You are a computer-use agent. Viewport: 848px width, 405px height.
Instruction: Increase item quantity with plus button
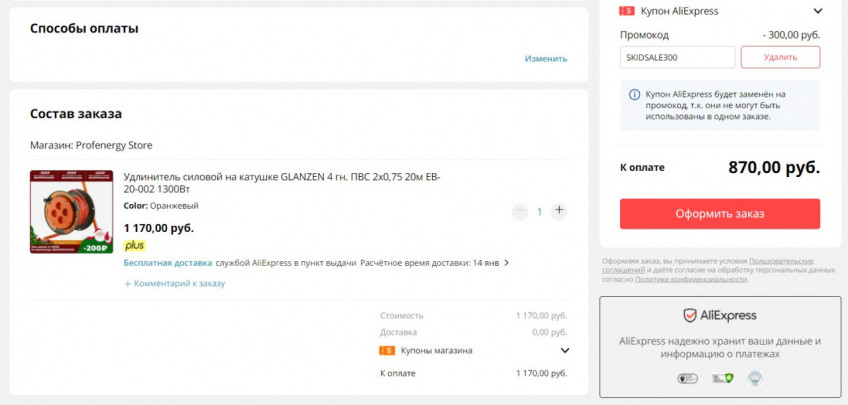pyautogui.click(x=559, y=211)
